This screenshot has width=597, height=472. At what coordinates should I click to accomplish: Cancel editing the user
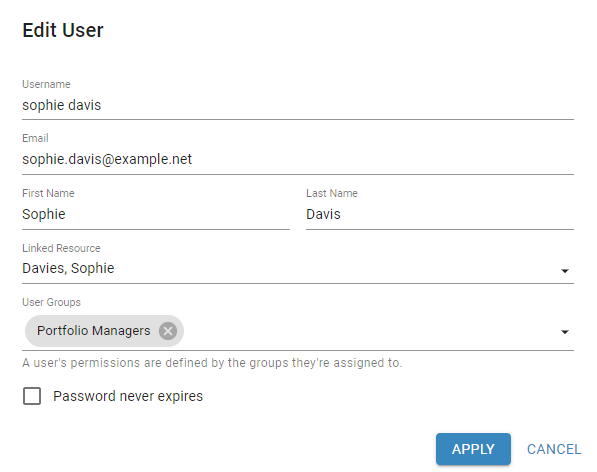(x=554, y=449)
